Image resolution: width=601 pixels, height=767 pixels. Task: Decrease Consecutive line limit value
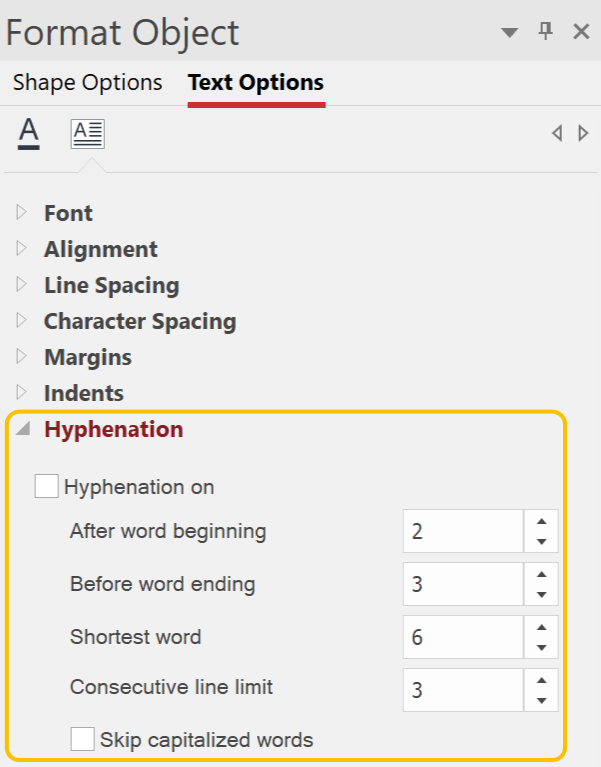541,700
